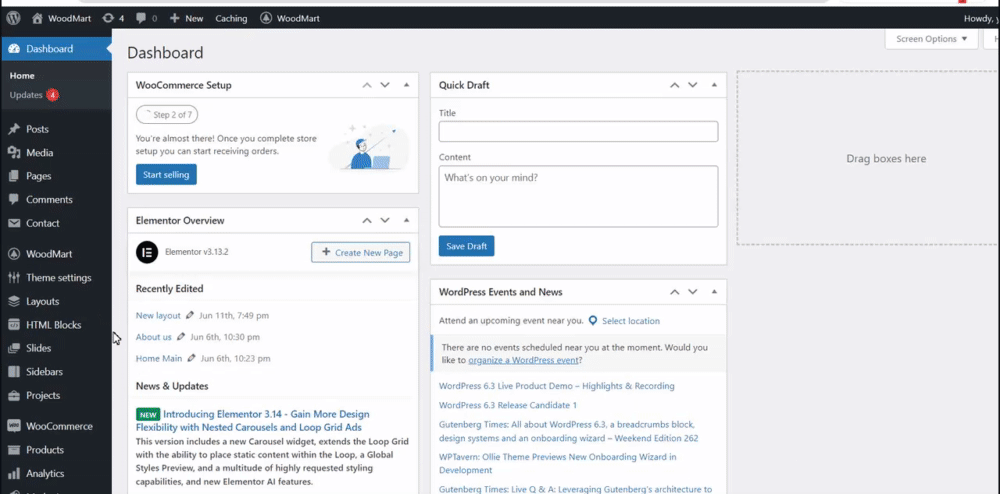Click the Step 2 of 7 indicator
1000x494 pixels.
[167, 115]
